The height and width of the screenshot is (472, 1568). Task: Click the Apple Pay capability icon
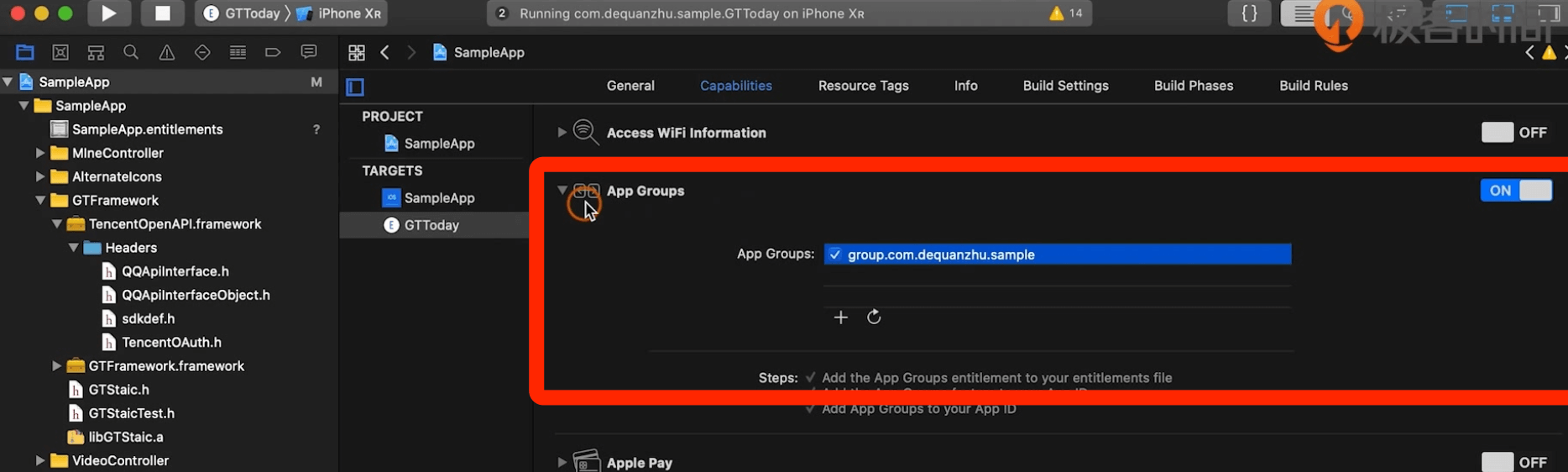pos(587,461)
